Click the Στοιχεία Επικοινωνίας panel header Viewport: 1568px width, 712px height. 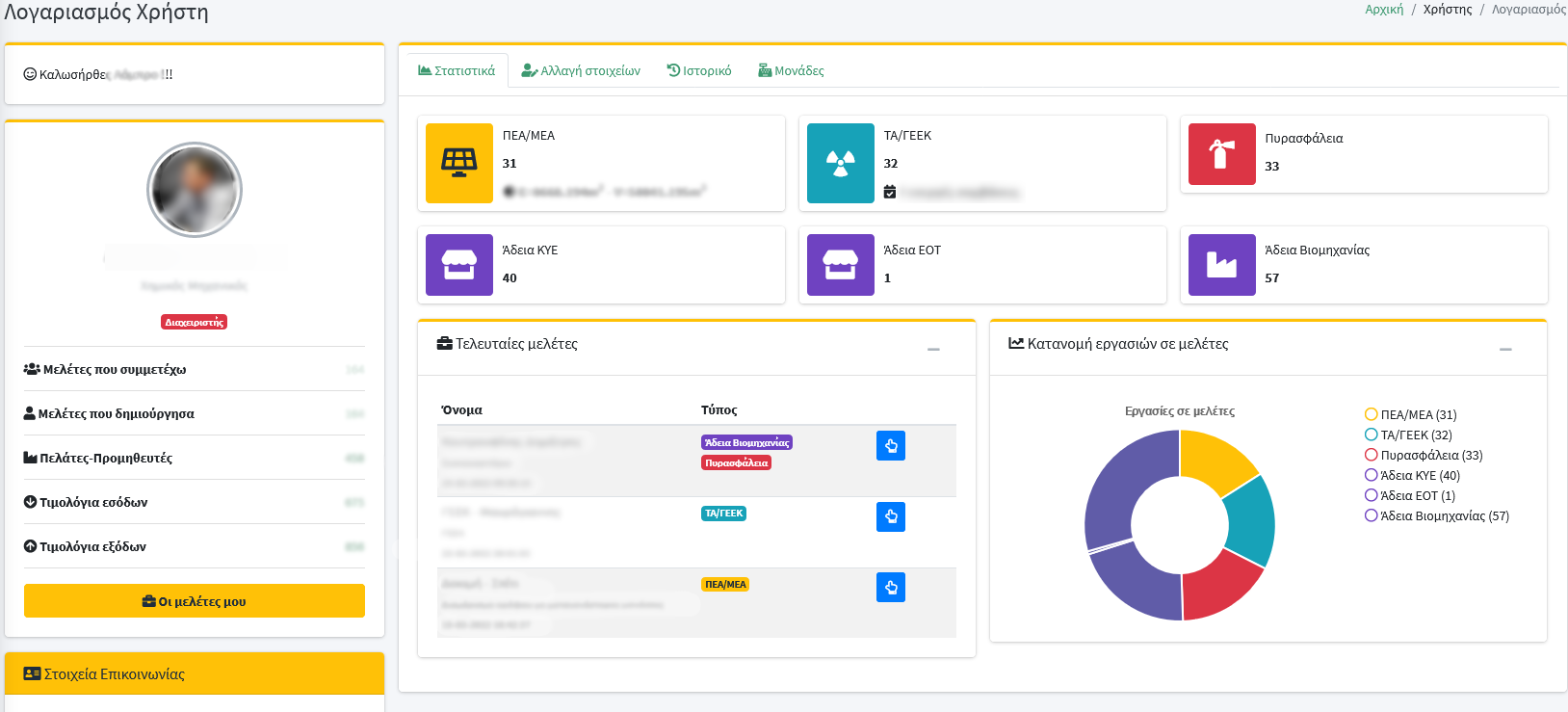coord(195,674)
